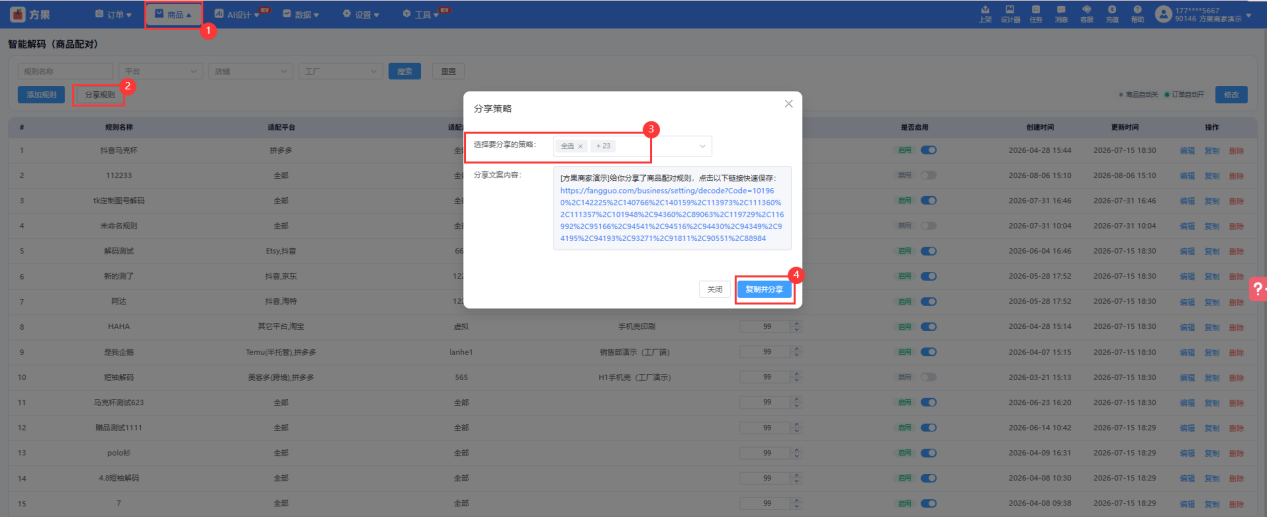Image resolution: width=1267 pixels, height=517 pixels.
Task: Toggle enable switch for 未命名规则 row
Action: [x=928, y=225]
